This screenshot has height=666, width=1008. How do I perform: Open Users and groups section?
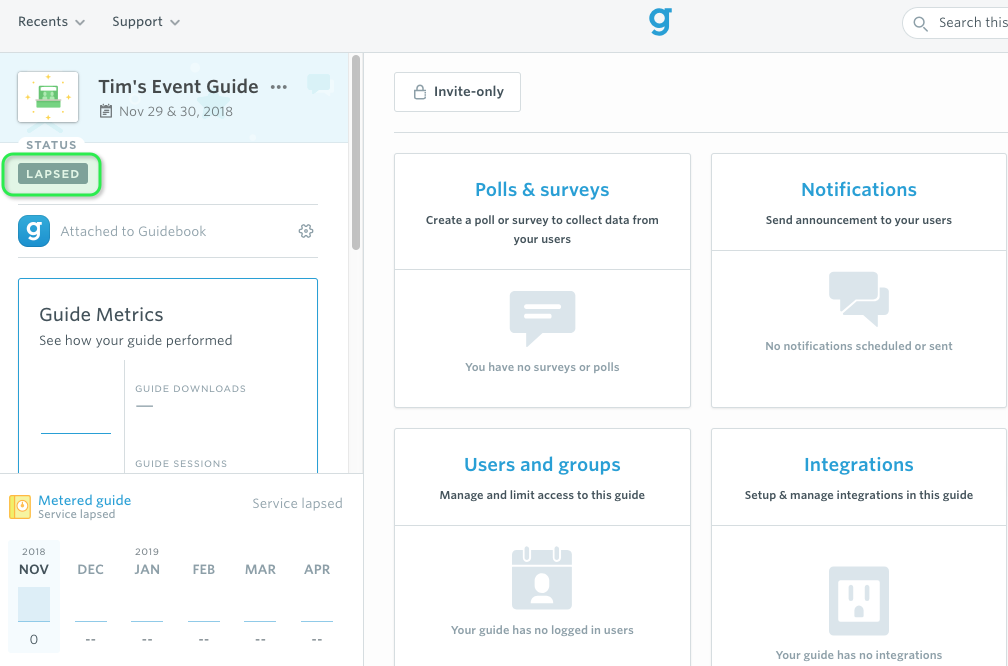click(542, 465)
